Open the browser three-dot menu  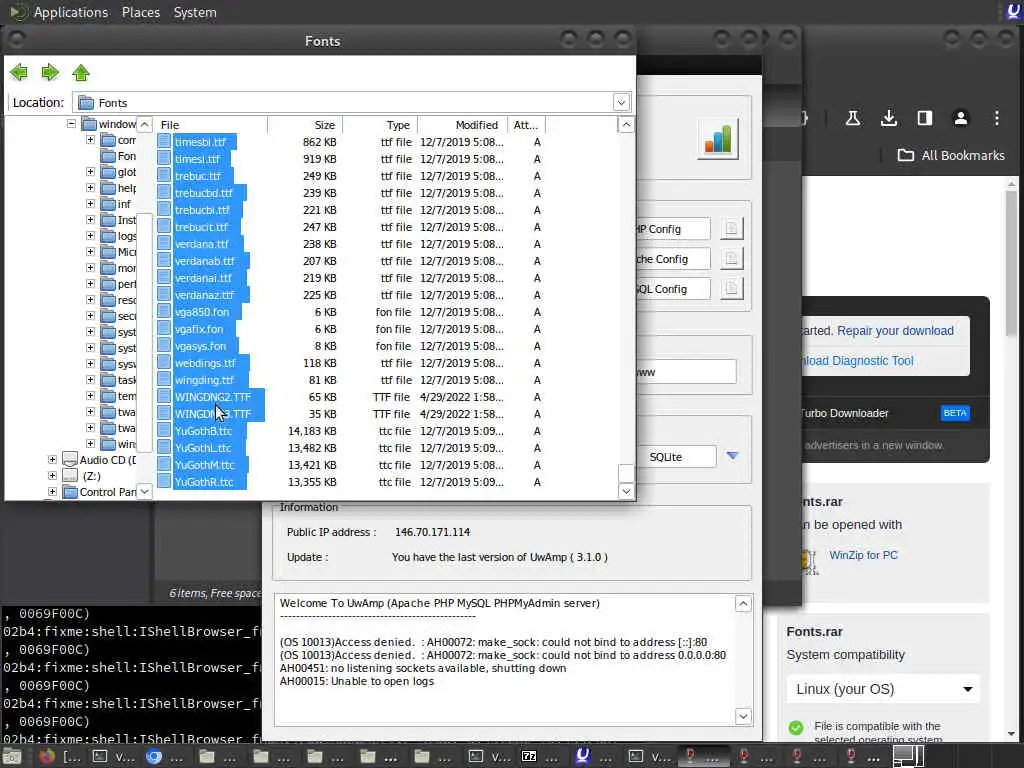pyautogui.click(x=997, y=118)
